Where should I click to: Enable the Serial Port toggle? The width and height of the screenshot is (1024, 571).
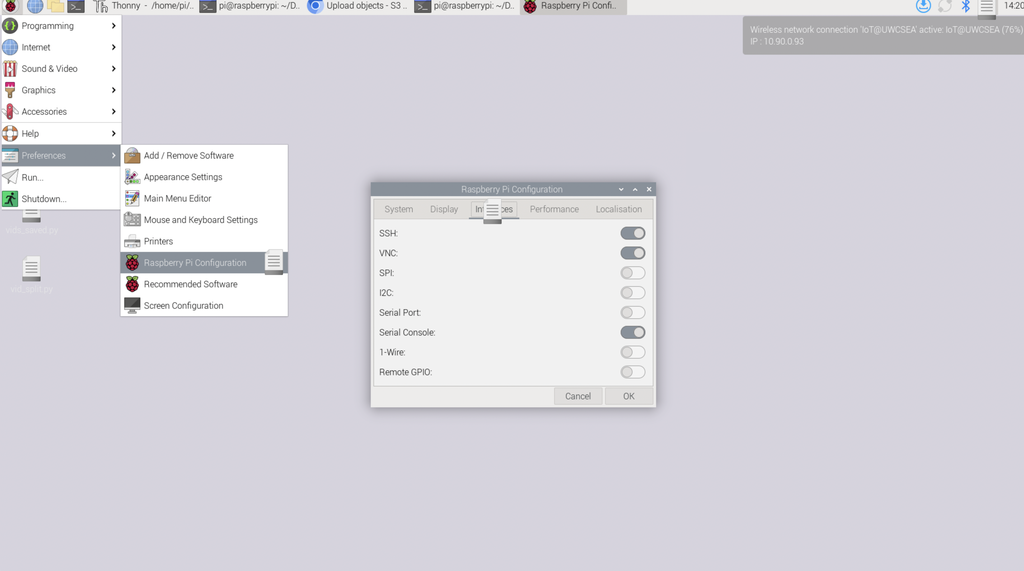(633, 312)
